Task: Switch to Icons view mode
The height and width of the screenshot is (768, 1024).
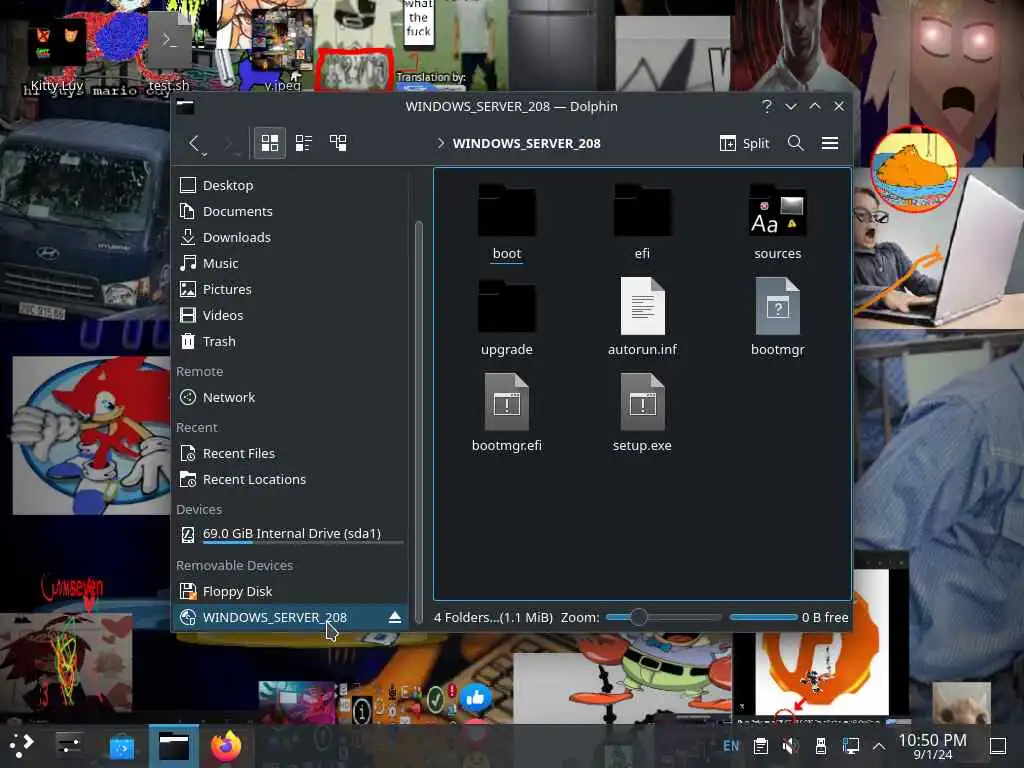Action: pyautogui.click(x=270, y=143)
